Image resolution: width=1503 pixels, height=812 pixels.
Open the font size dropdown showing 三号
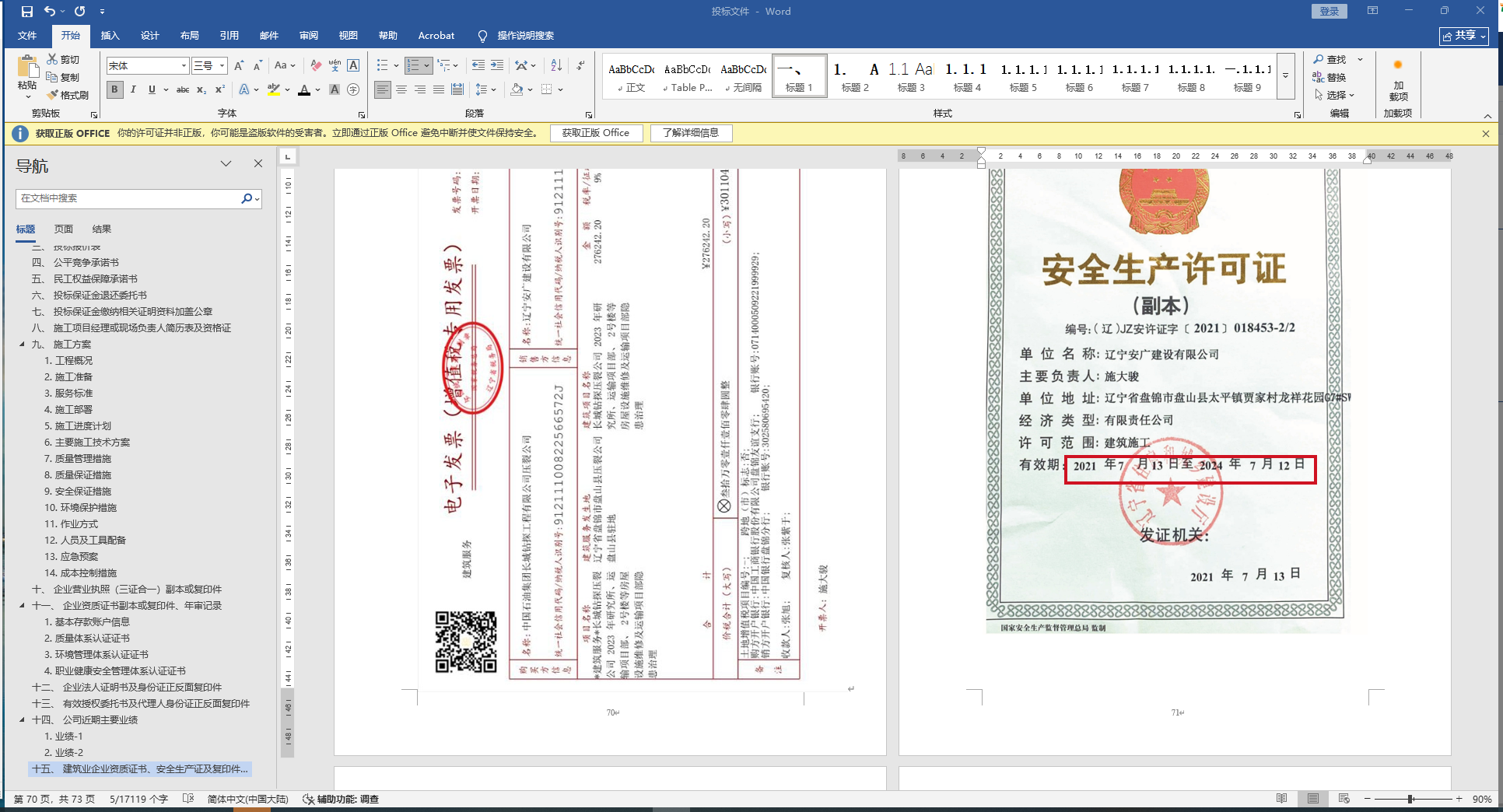click(x=222, y=66)
